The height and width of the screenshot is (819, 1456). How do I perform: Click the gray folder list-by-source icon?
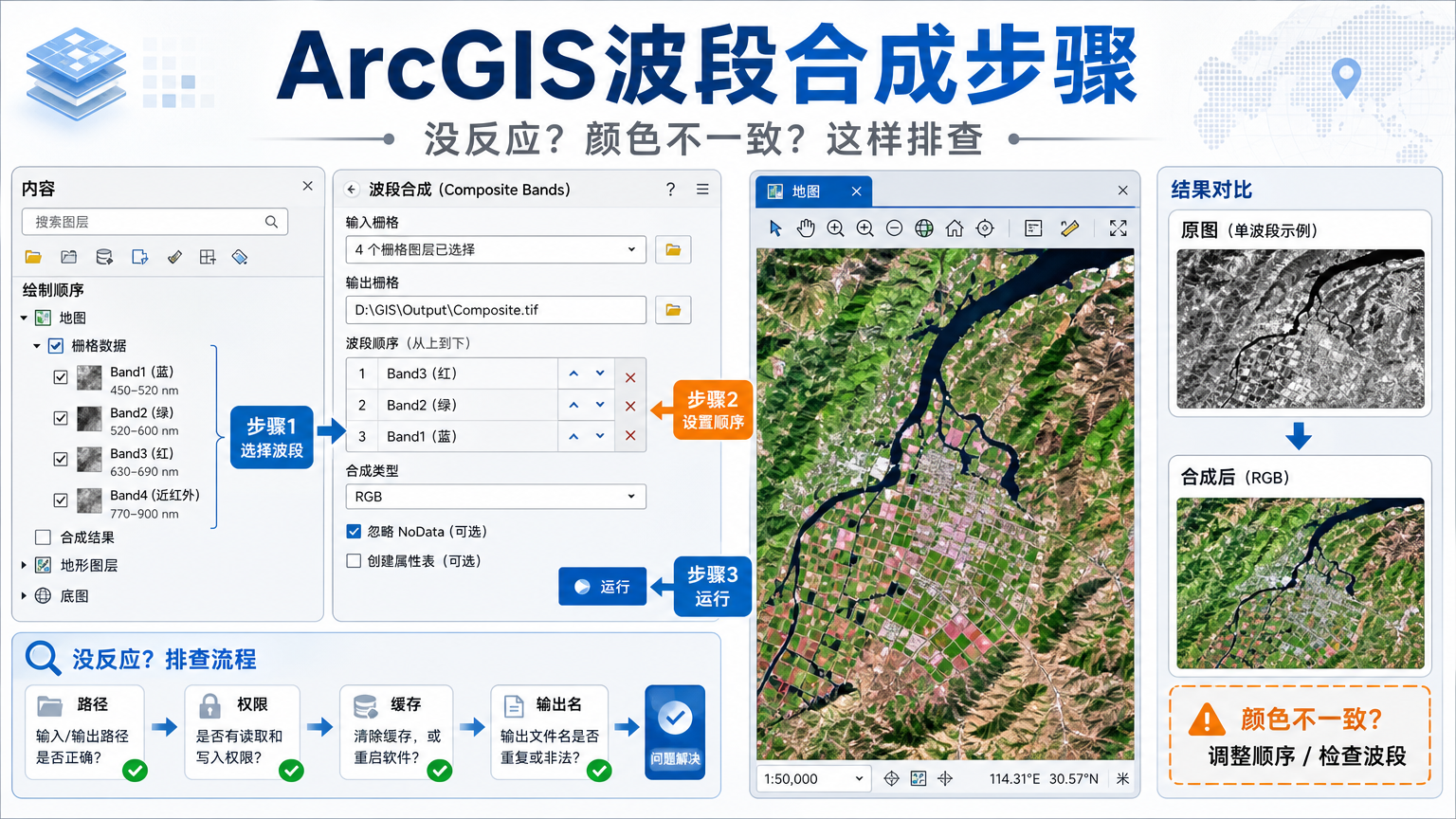coord(68,257)
